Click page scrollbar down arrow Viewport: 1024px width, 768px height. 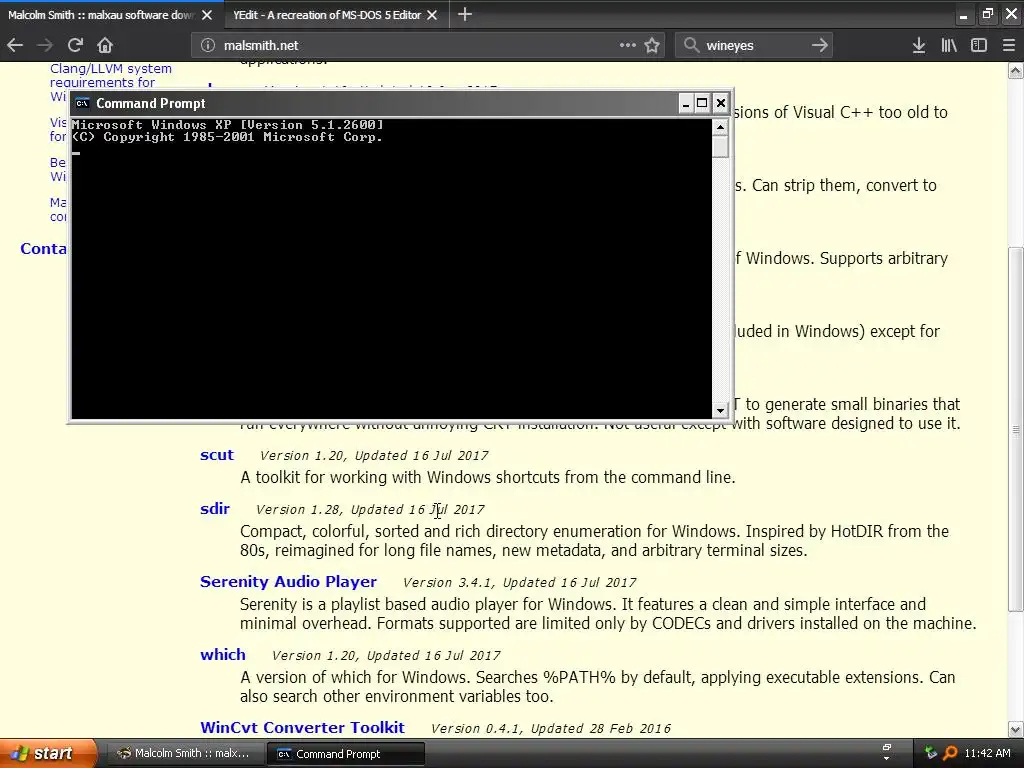click(x=1016, y=729)
